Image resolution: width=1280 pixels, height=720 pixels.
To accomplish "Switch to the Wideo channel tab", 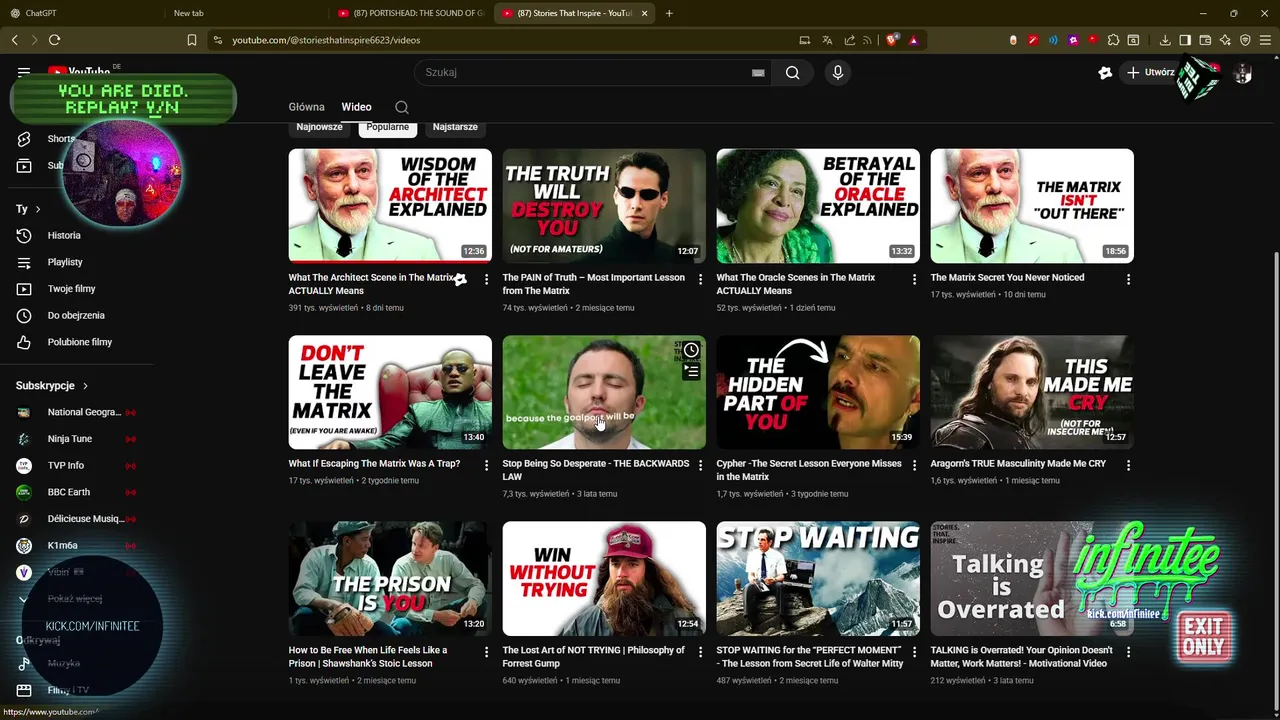I will tap(356, 107).
